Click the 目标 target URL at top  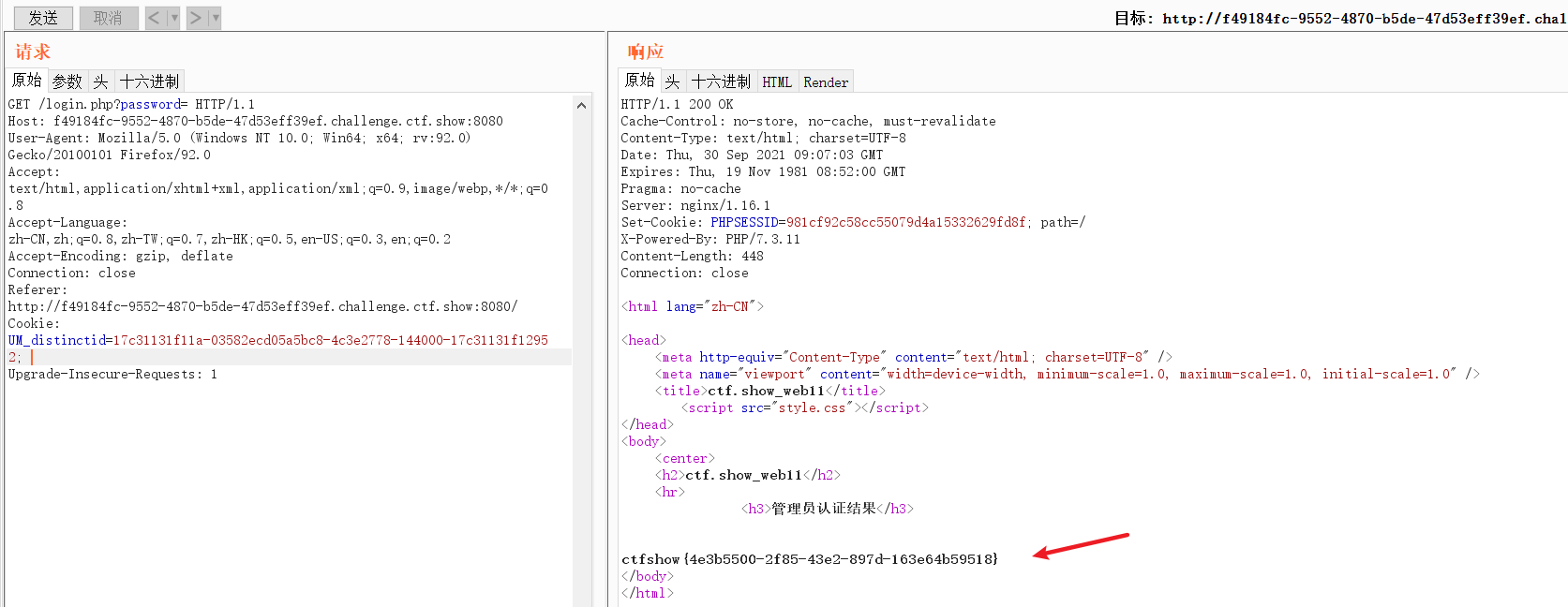coord(1365,18)
